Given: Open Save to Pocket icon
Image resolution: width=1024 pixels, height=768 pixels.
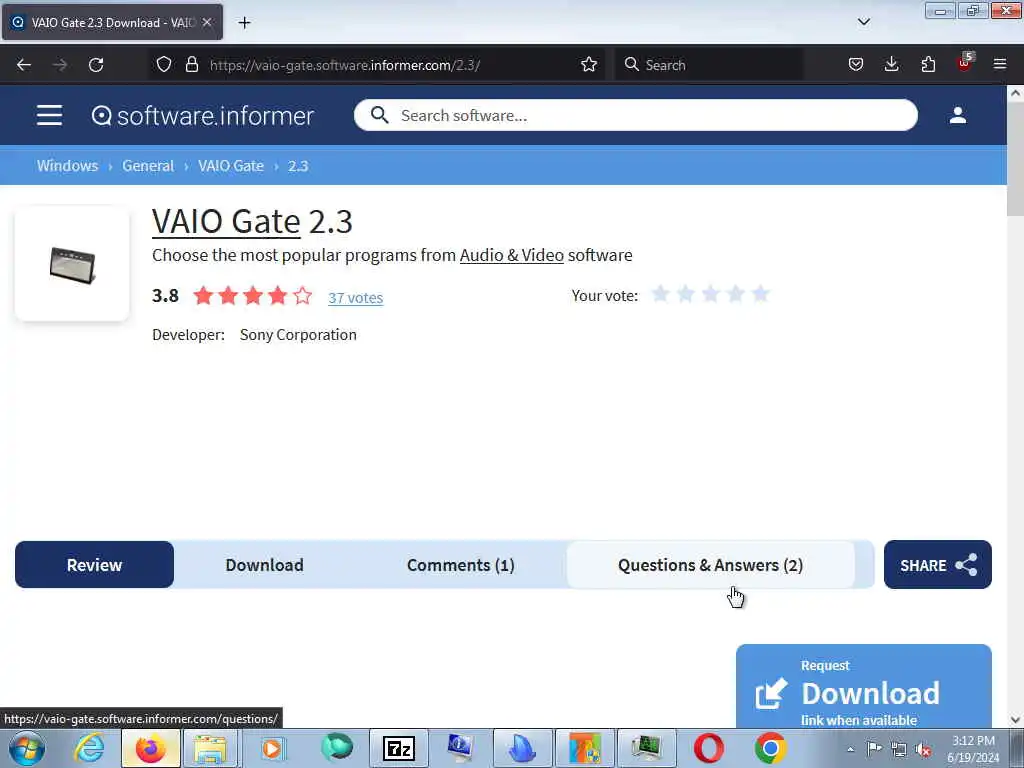Looking at the screenshot, I should (856, 65).
